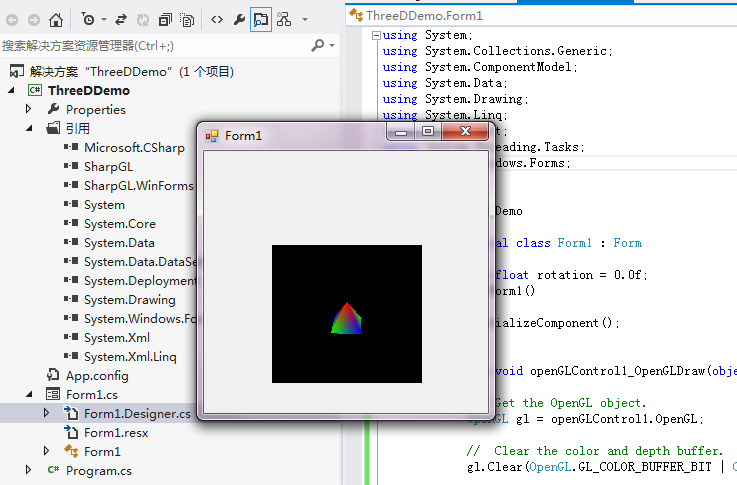Collapse the using directives outlining block
This screenshot has height=485, width=737.
tap(376, 35)
